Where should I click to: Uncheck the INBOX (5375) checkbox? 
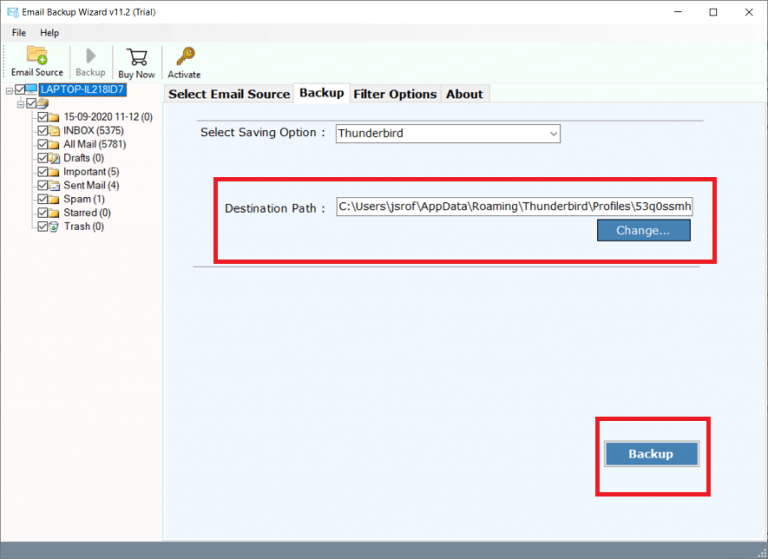43,130
